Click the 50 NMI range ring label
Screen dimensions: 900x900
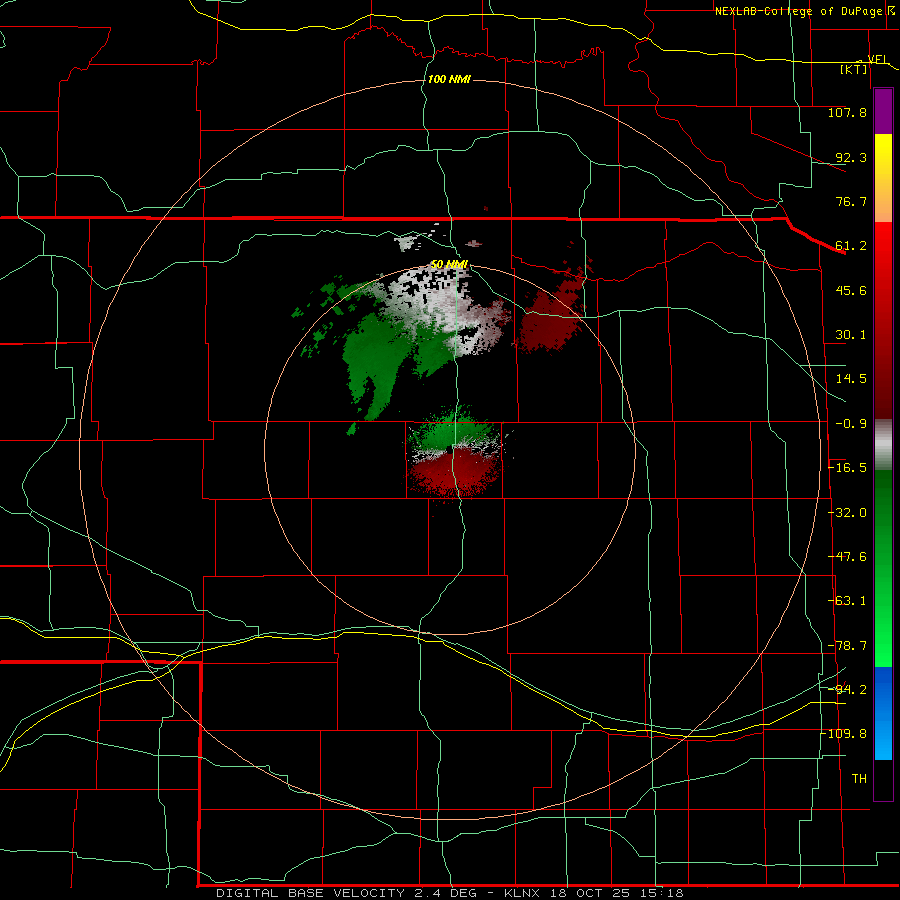(449, 265)
